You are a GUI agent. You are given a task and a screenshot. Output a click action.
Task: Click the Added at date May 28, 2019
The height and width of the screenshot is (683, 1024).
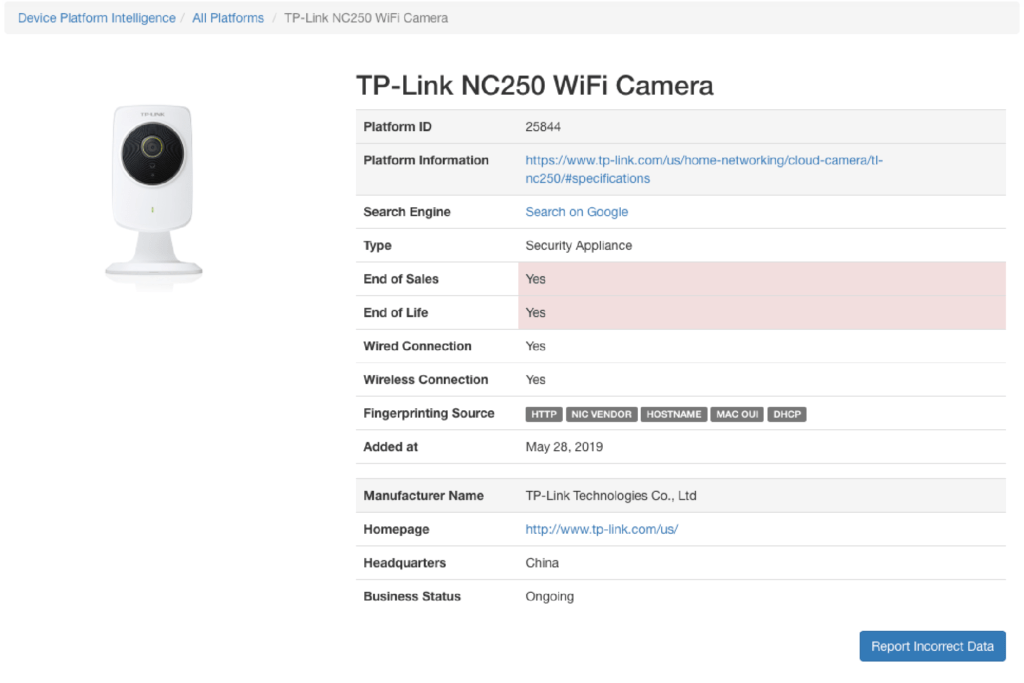(564, 447)
